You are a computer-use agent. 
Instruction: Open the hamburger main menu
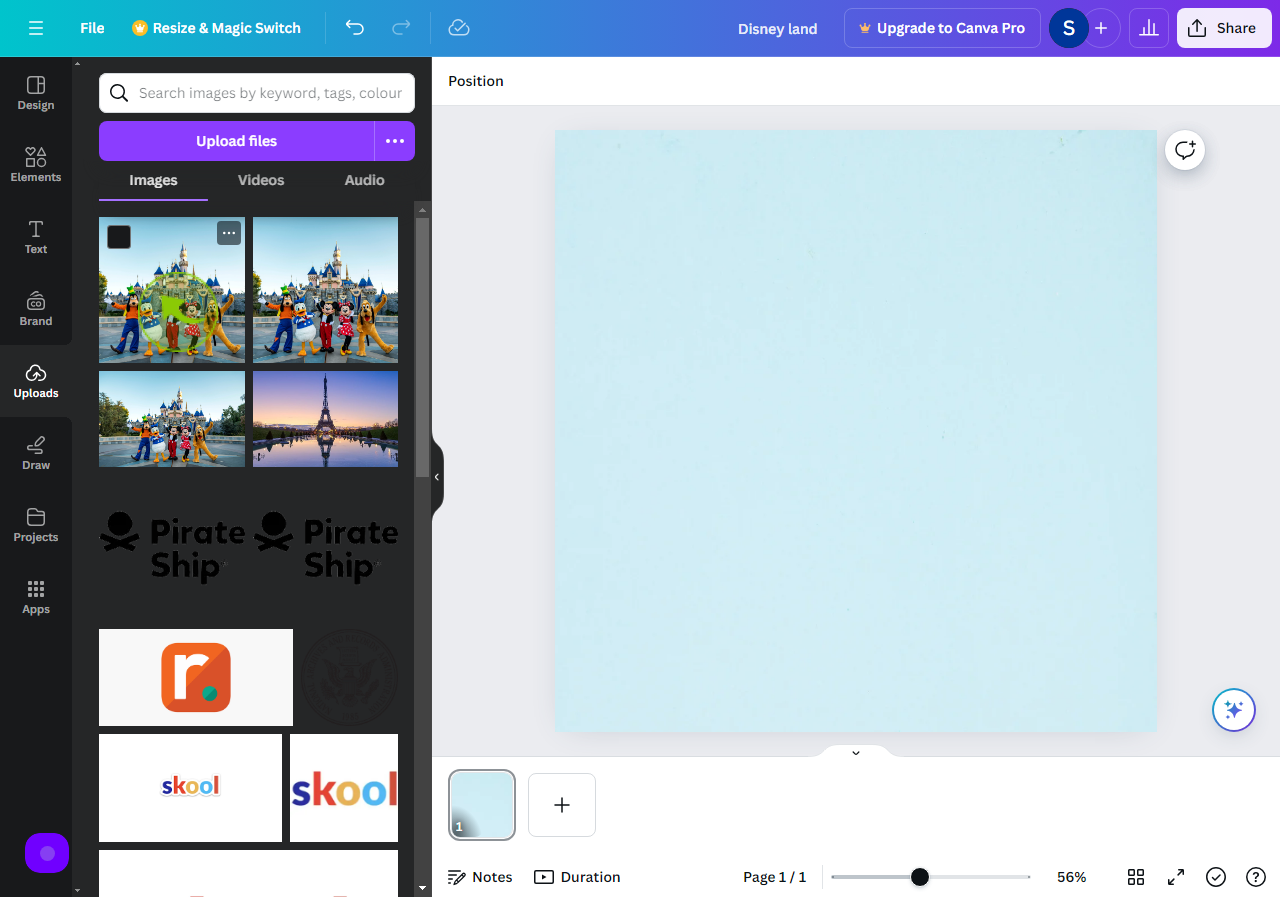point(36,28)
